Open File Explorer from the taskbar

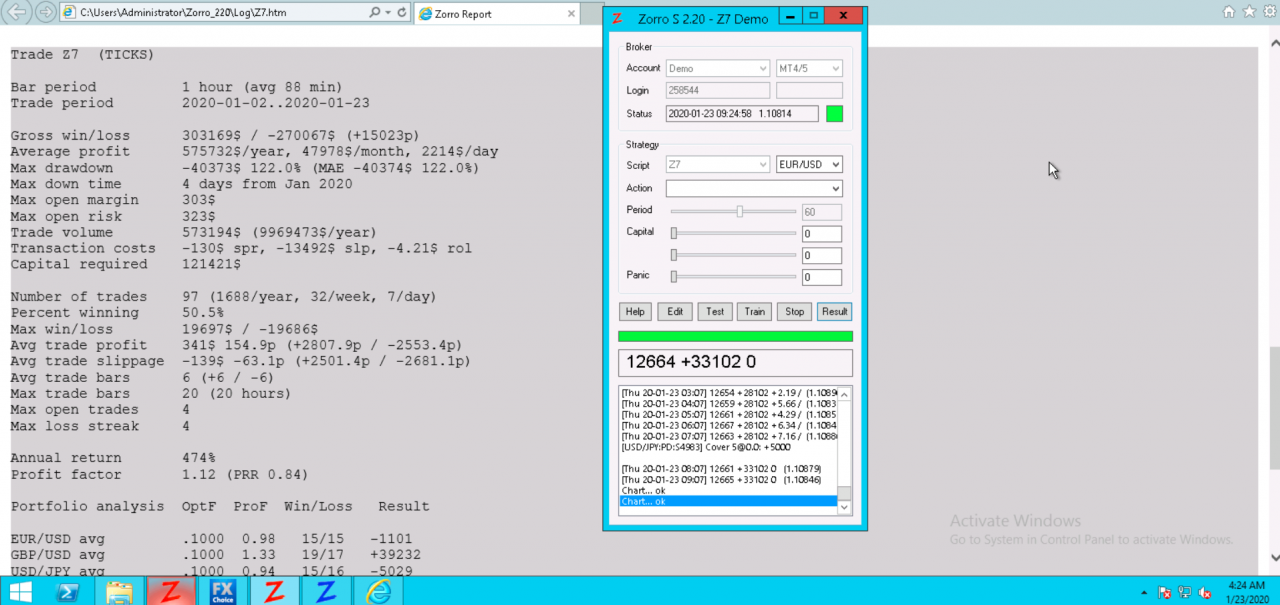pos(119,591)
